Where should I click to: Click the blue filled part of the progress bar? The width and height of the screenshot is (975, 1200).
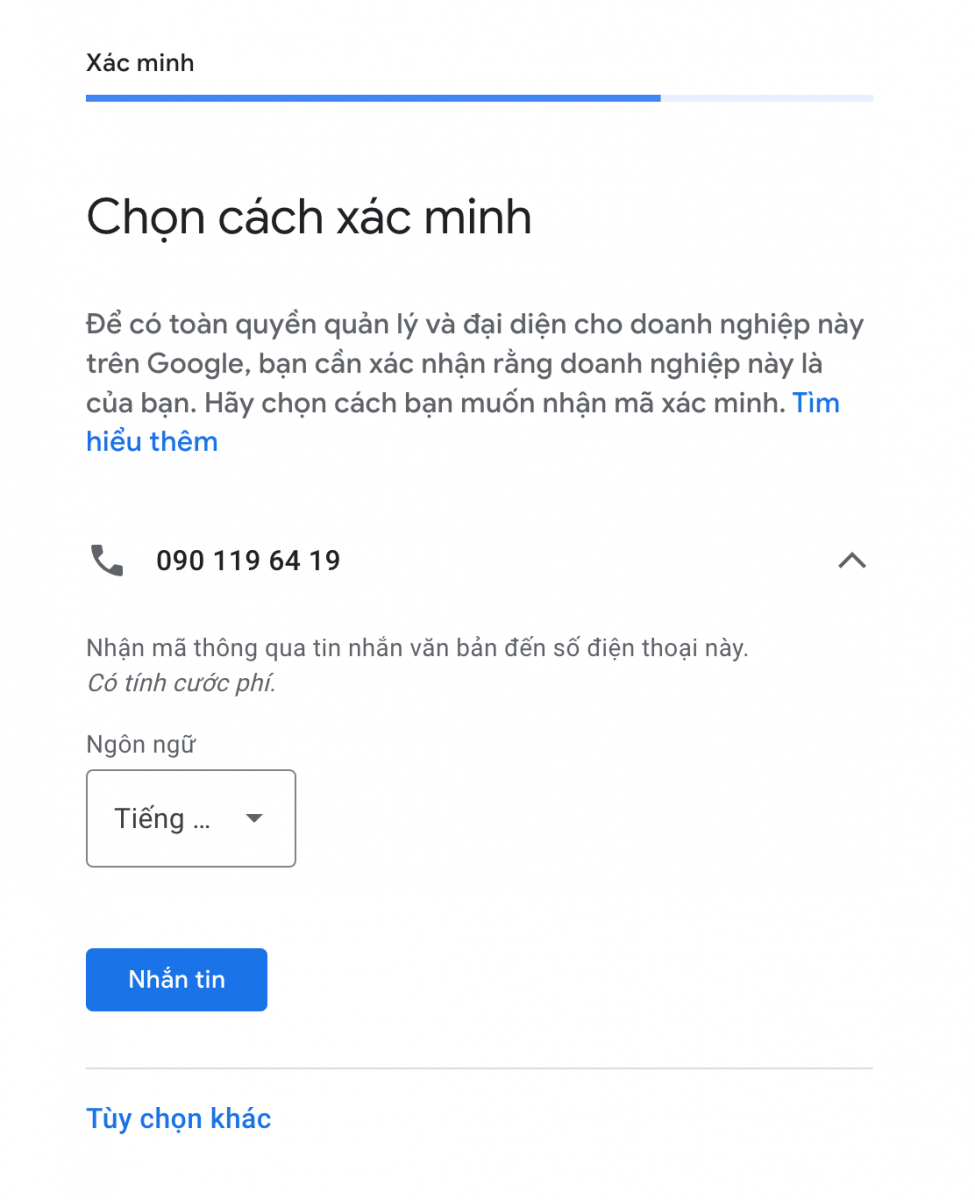coord(373,98)
